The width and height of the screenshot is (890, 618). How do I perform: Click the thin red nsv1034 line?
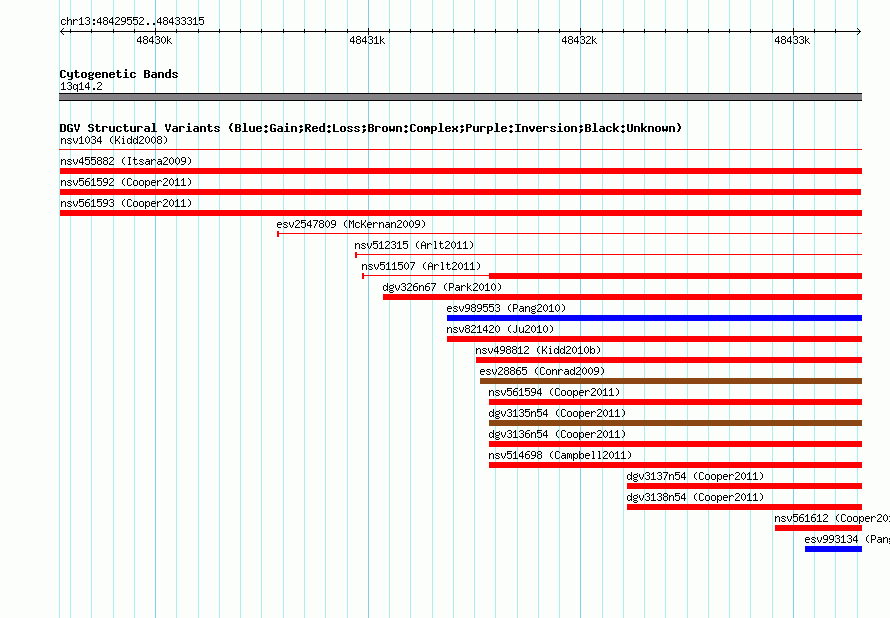pyautogui.click(x=461, y=149)
